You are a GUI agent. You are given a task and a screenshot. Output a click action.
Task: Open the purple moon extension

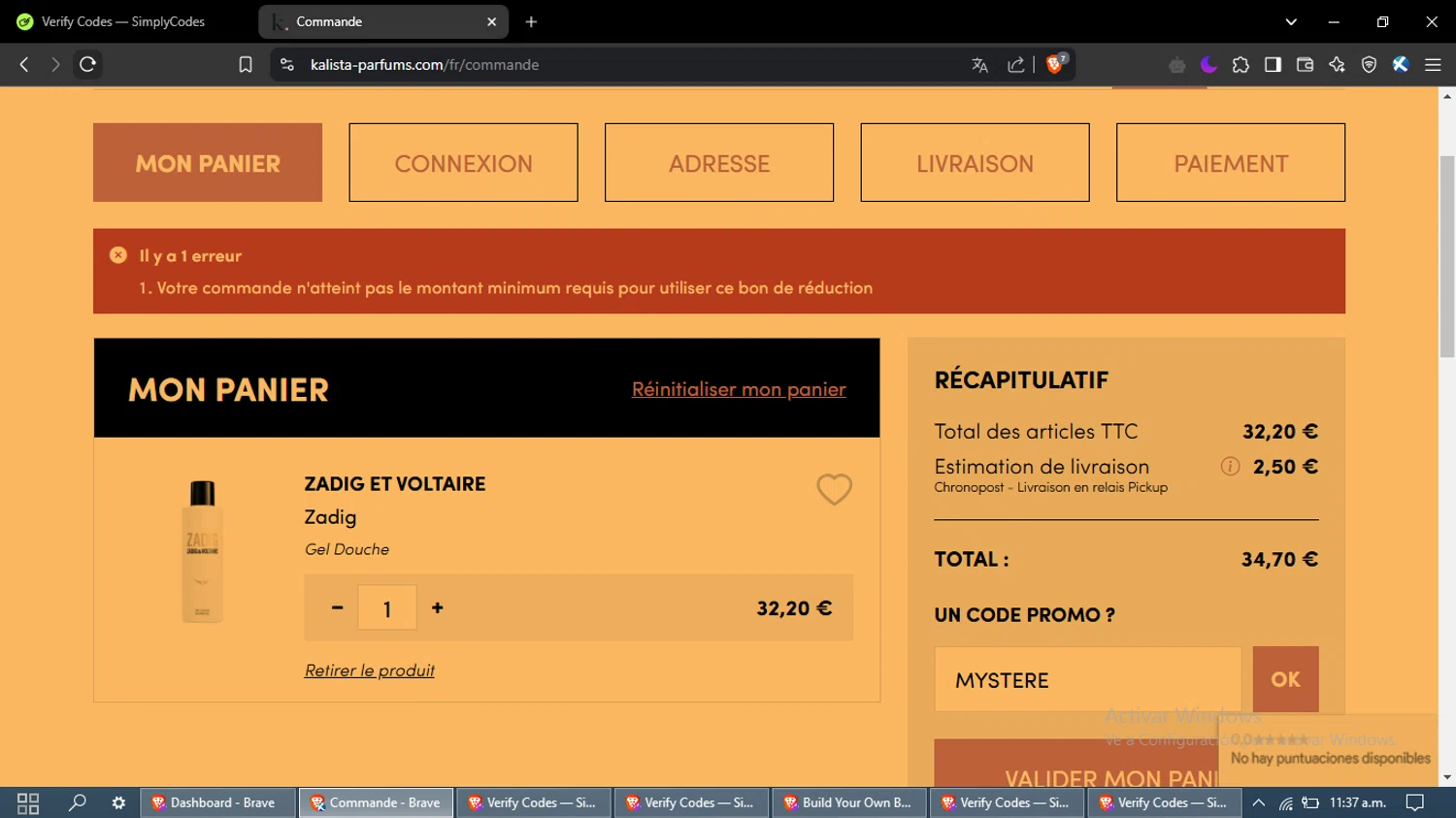(1208, 65)
